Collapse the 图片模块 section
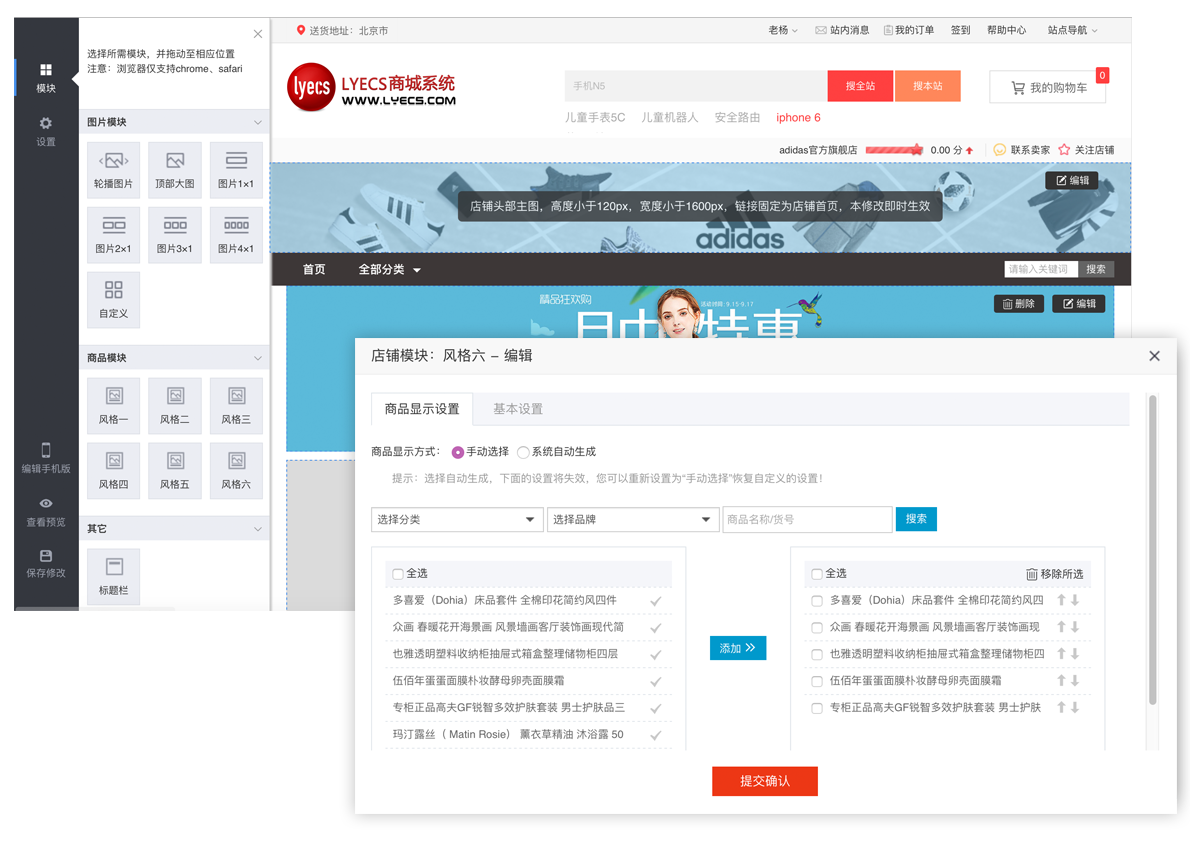 (258, 122)
